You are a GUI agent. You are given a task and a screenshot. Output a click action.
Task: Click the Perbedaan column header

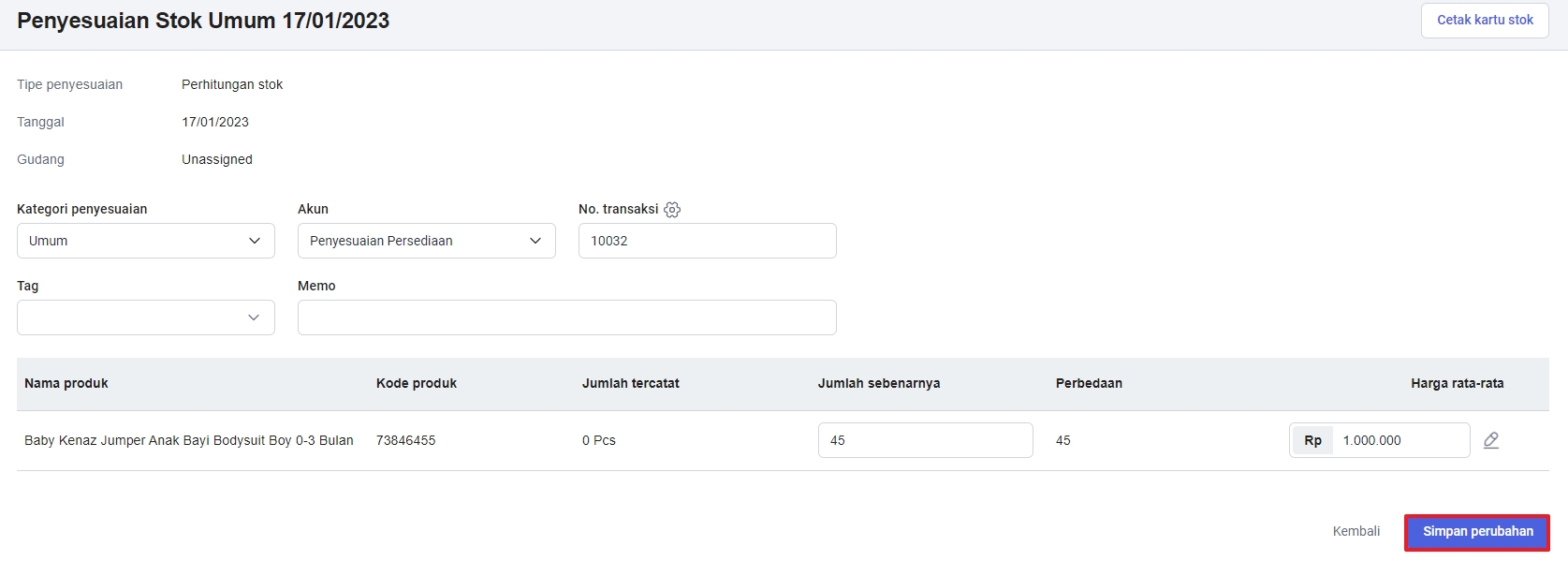tap(1089, 383)
